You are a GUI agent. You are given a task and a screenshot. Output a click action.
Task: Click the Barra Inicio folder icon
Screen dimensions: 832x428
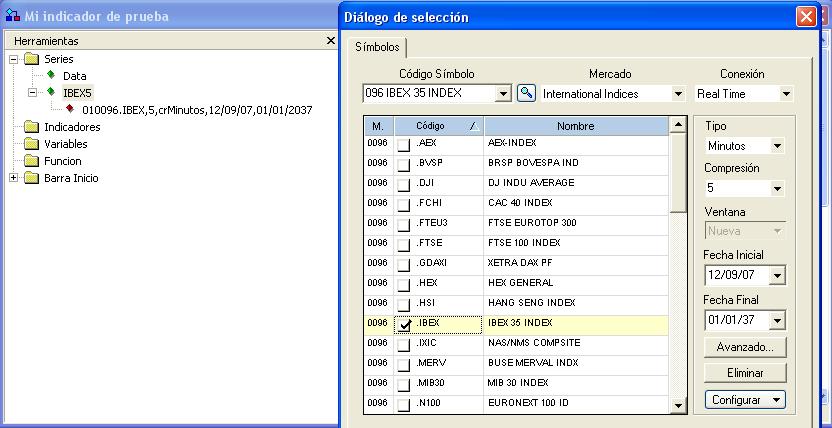(x=32, y=178)
